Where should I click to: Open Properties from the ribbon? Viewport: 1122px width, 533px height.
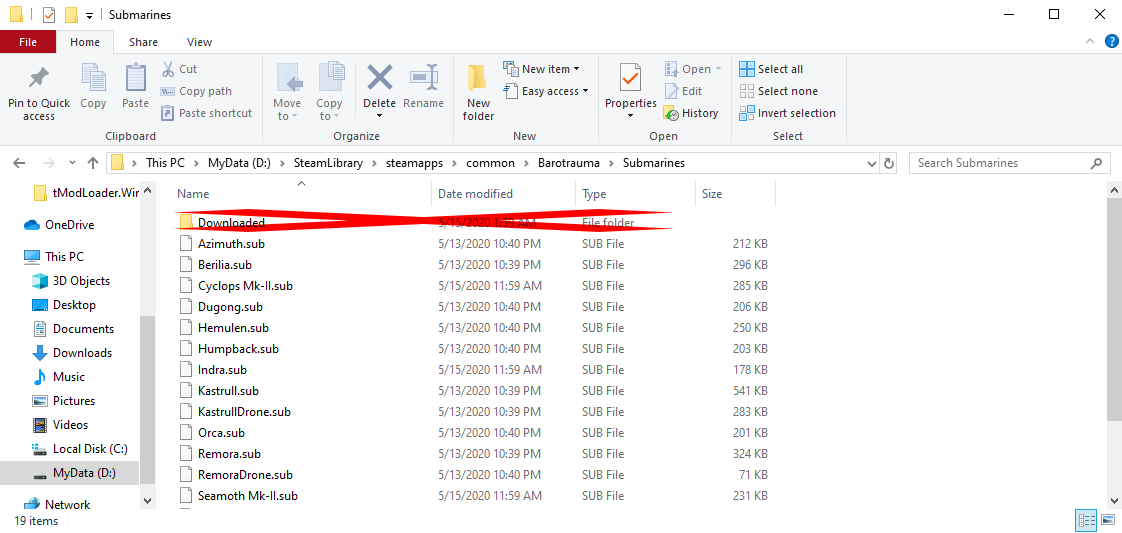point(630,79)
